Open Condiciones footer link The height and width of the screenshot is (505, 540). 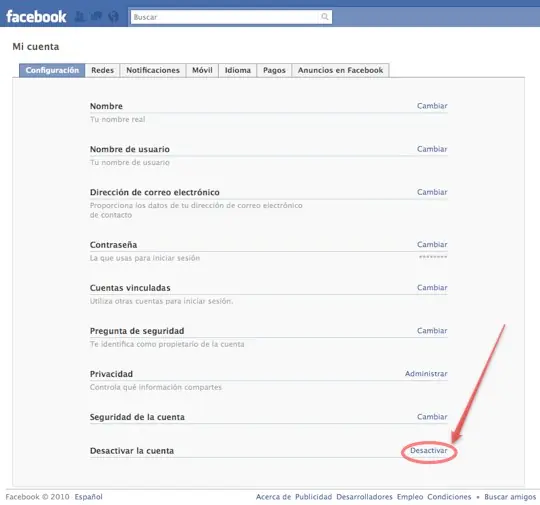[449, 497]
